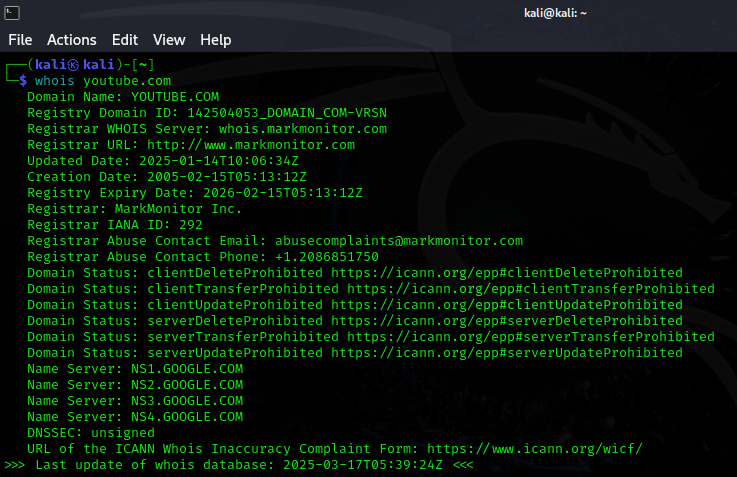Click the Registrar IANA ID: 292 line
Screen dimensions: 737x477
[x=115, y=225]
